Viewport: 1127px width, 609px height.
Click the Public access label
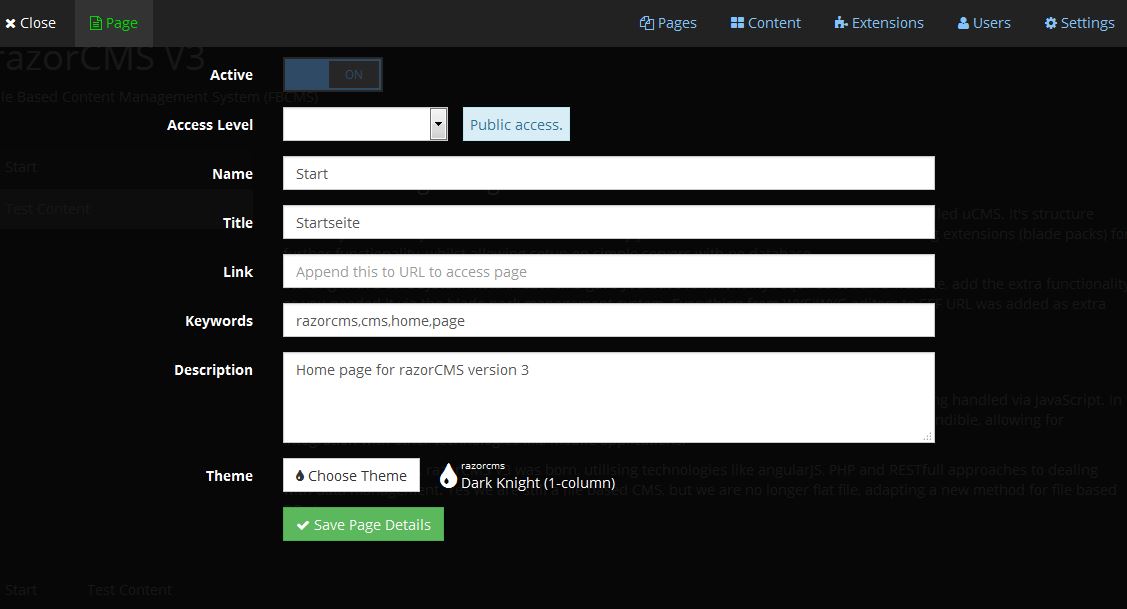[516, 124]
